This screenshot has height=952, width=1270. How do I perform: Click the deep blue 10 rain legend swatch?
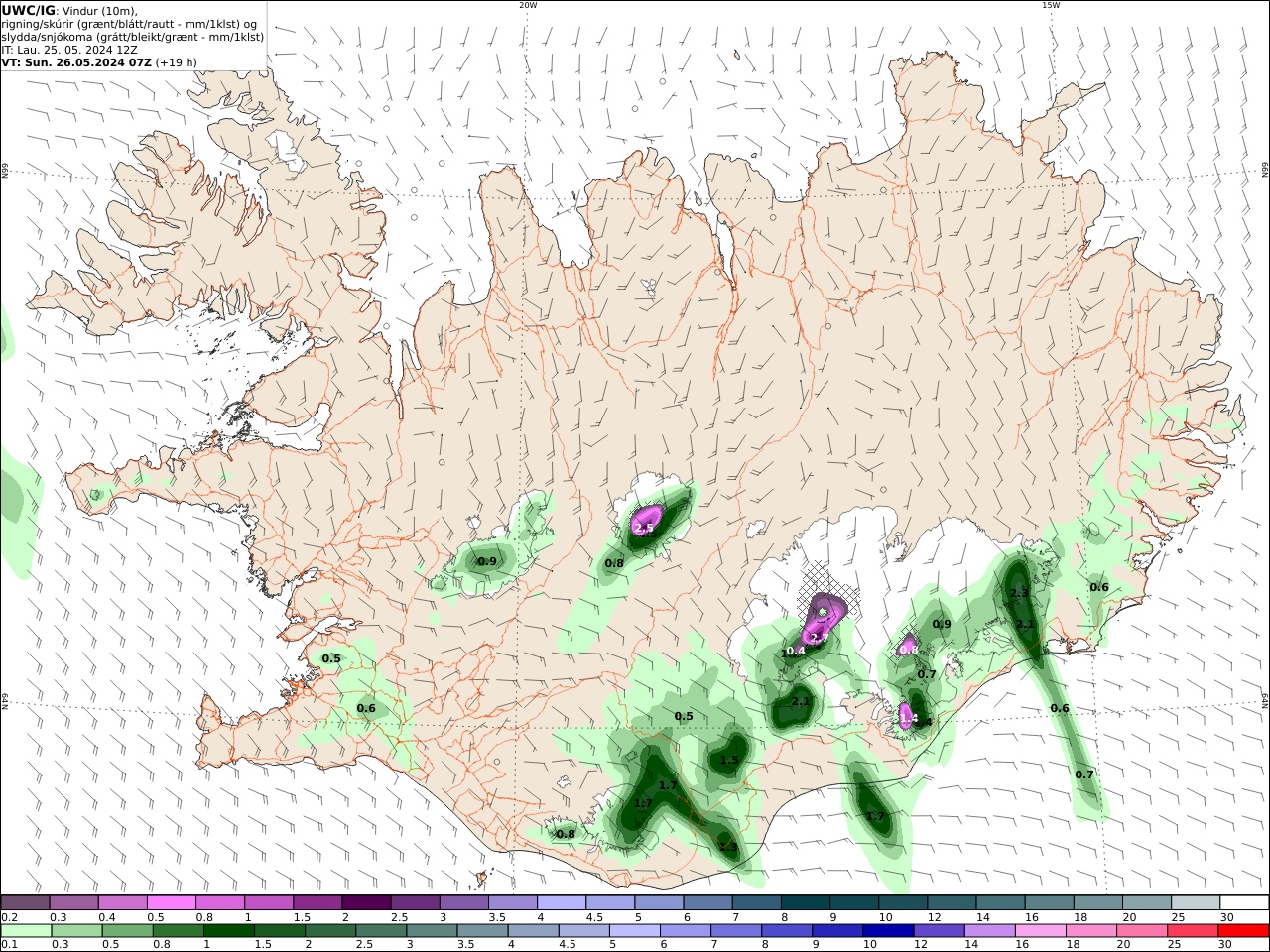[x=888, y=931]
